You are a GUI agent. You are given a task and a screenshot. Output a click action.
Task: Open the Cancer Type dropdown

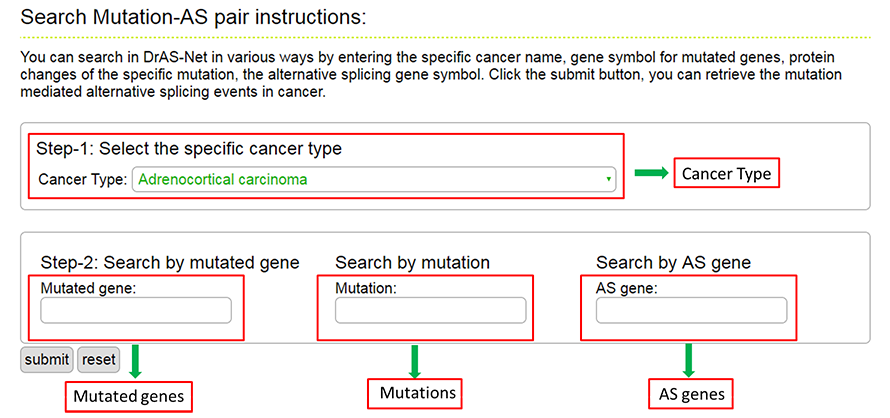coord(373,180)
